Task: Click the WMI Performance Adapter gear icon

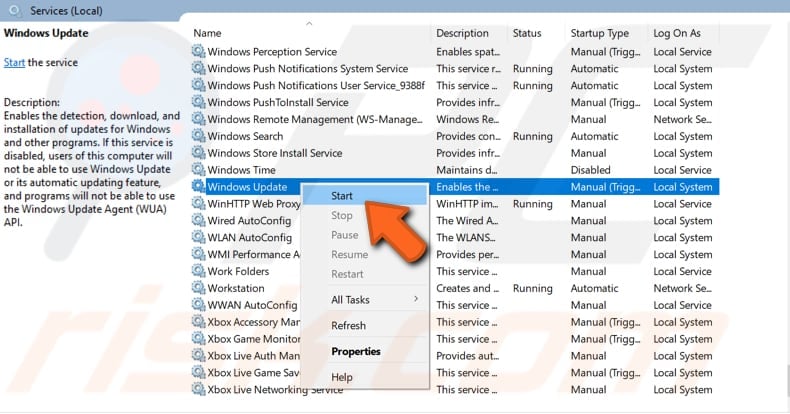Action: point(199,254)
